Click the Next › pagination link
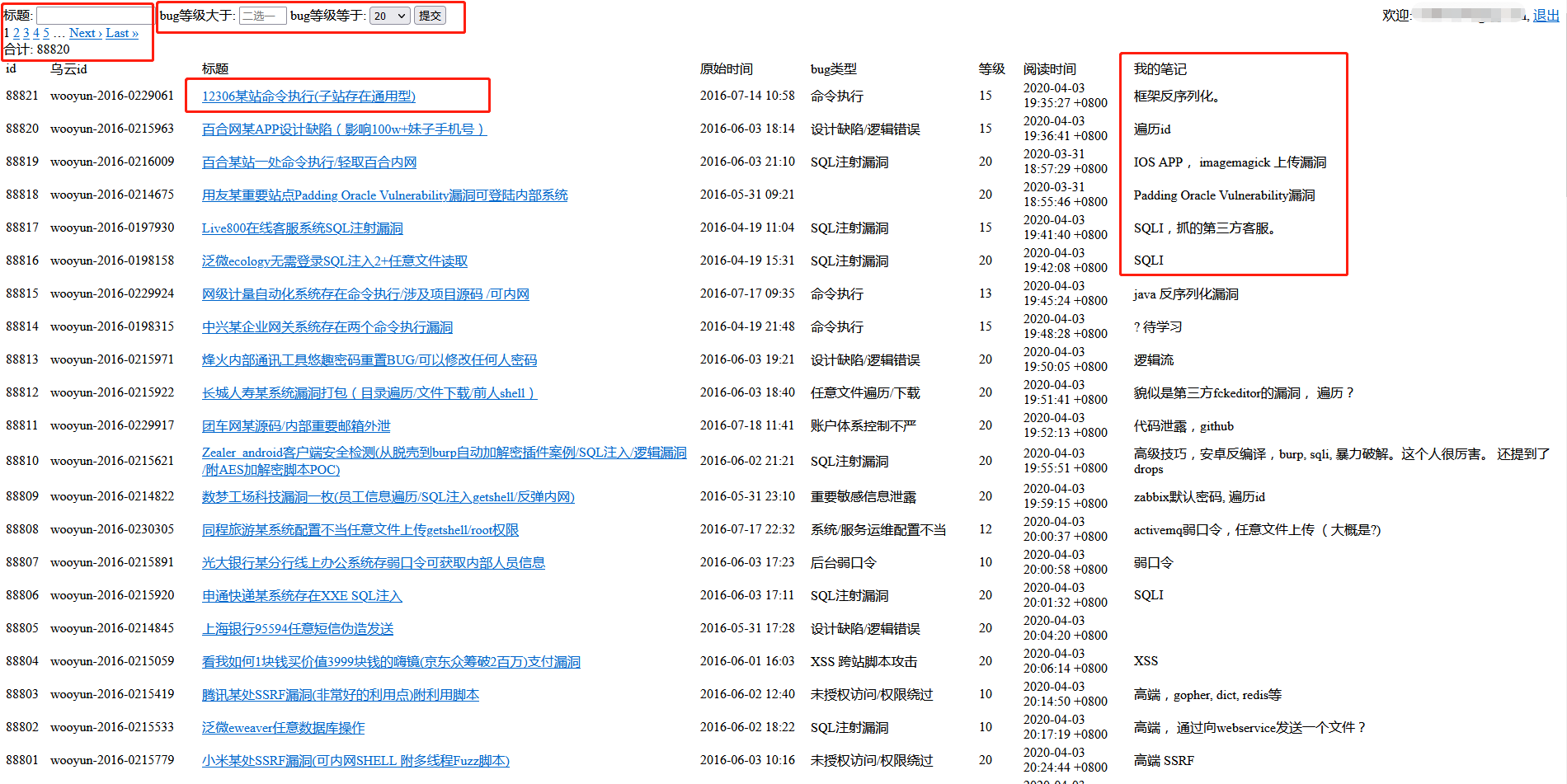 86,33
